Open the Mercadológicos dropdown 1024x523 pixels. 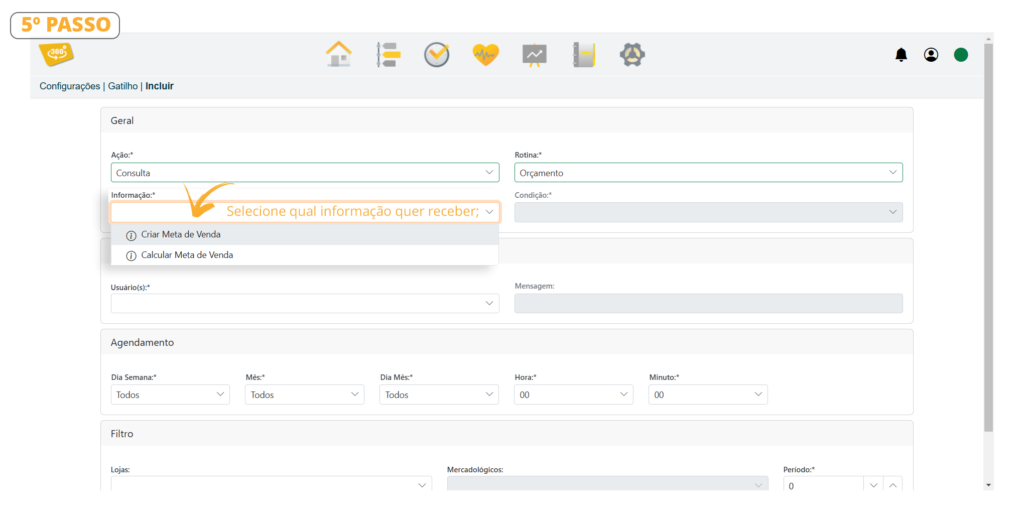point(607,484)
